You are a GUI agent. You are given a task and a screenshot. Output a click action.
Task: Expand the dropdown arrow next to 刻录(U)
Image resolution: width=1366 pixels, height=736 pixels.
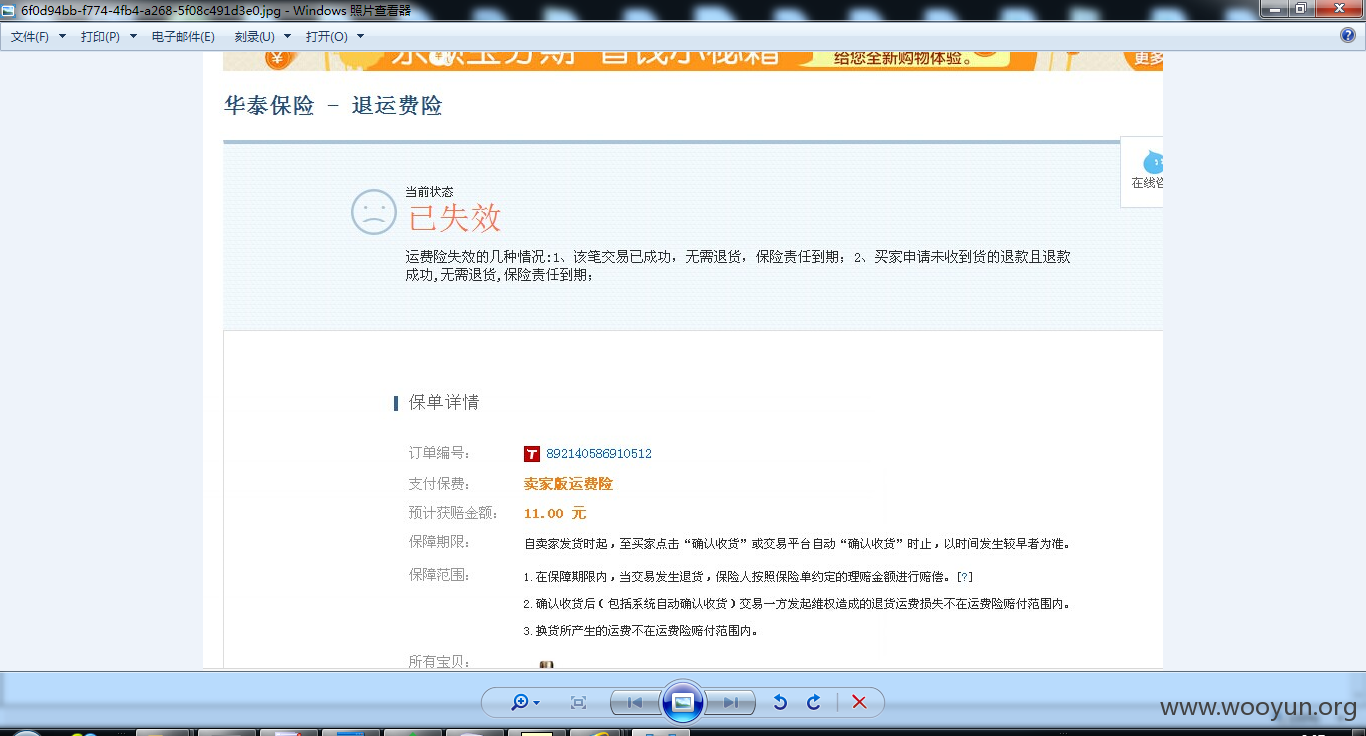click(287, 36)
